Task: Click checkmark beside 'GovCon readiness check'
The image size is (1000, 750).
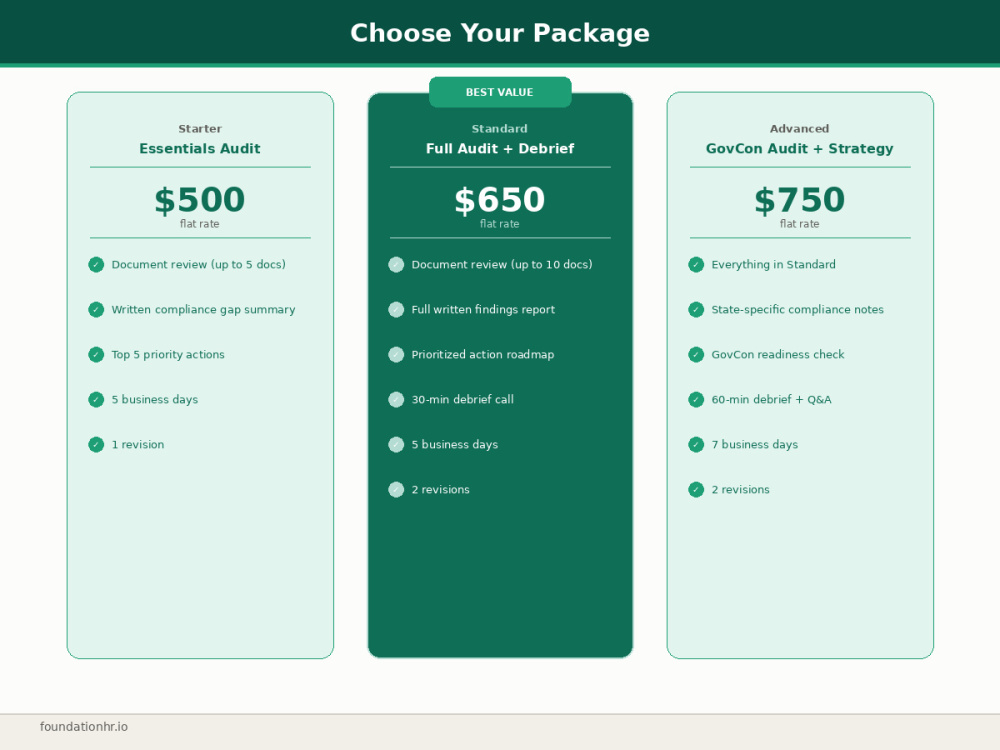Action: point(696,355)
